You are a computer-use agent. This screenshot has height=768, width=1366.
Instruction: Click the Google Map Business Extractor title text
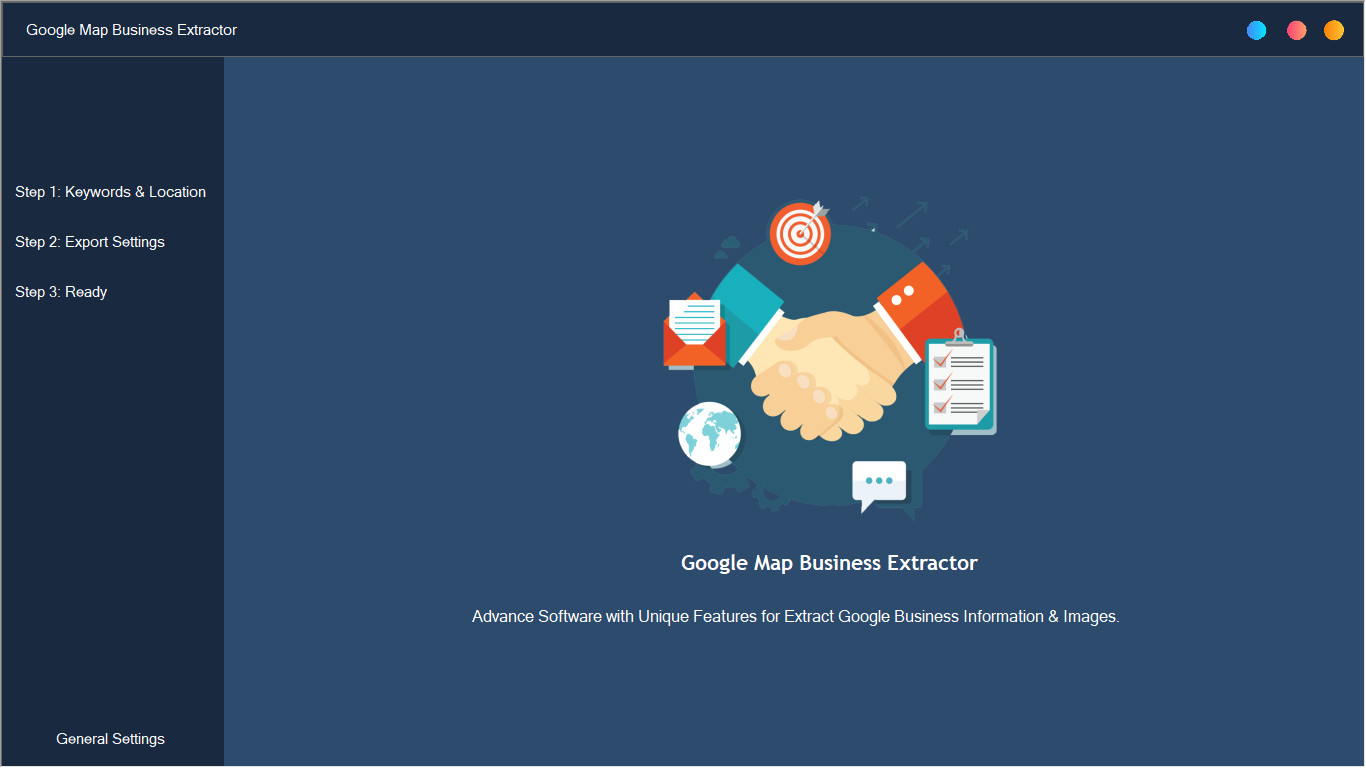[x=131, y=30]
